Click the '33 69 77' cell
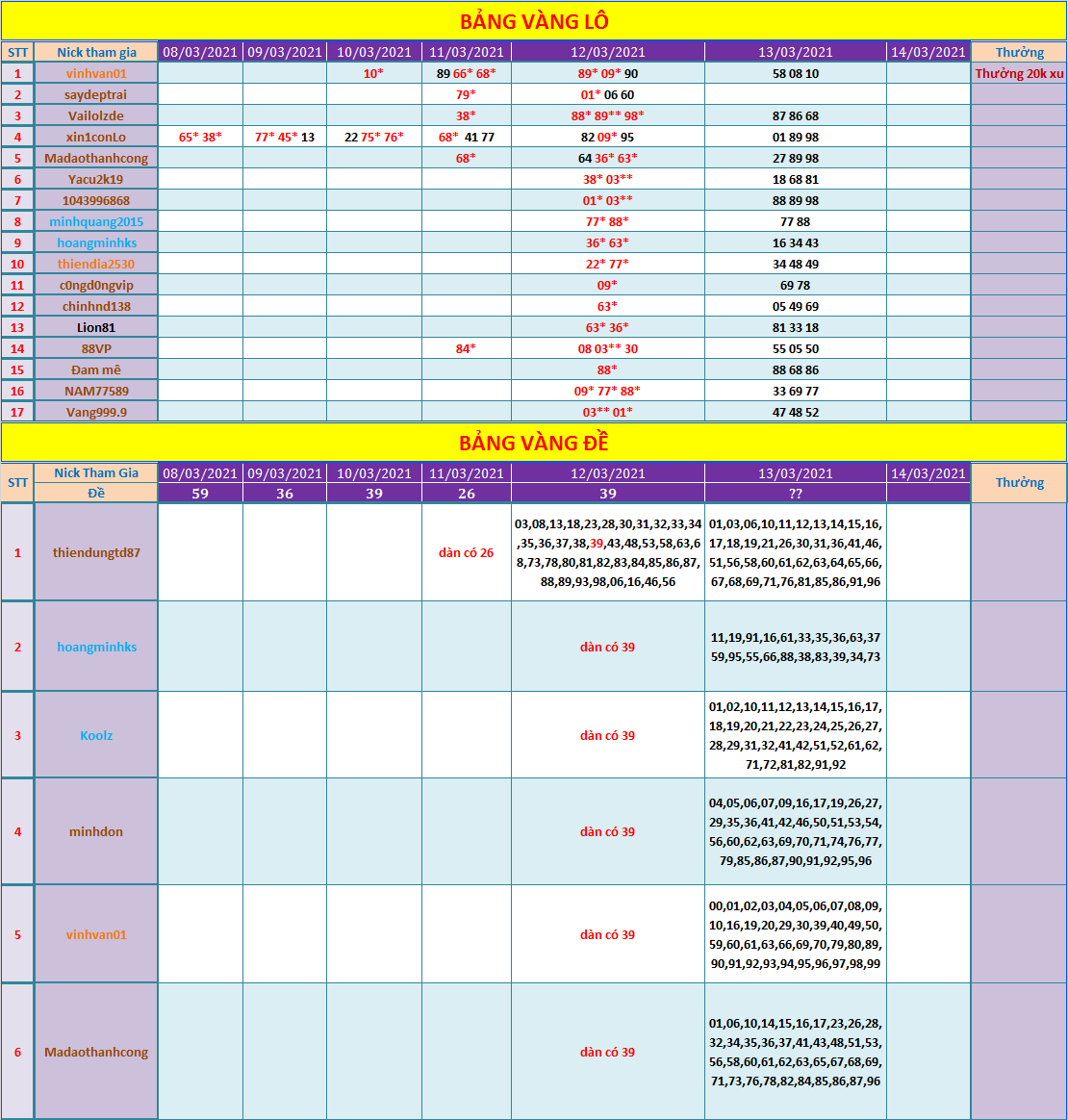The width and height of the screenshot is (1068, 1120). 795,391
